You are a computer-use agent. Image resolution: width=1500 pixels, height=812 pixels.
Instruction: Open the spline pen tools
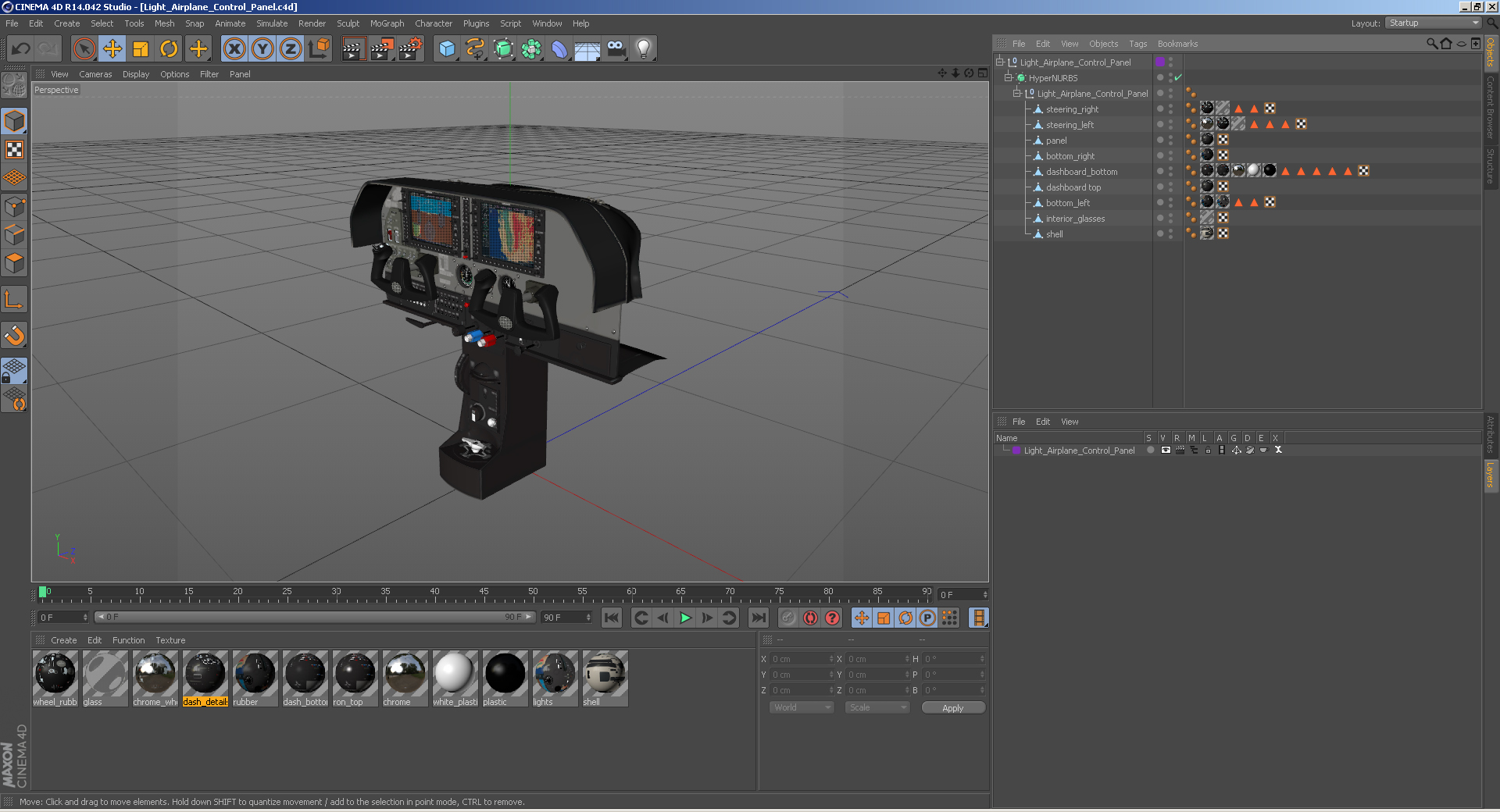point(475,49)
